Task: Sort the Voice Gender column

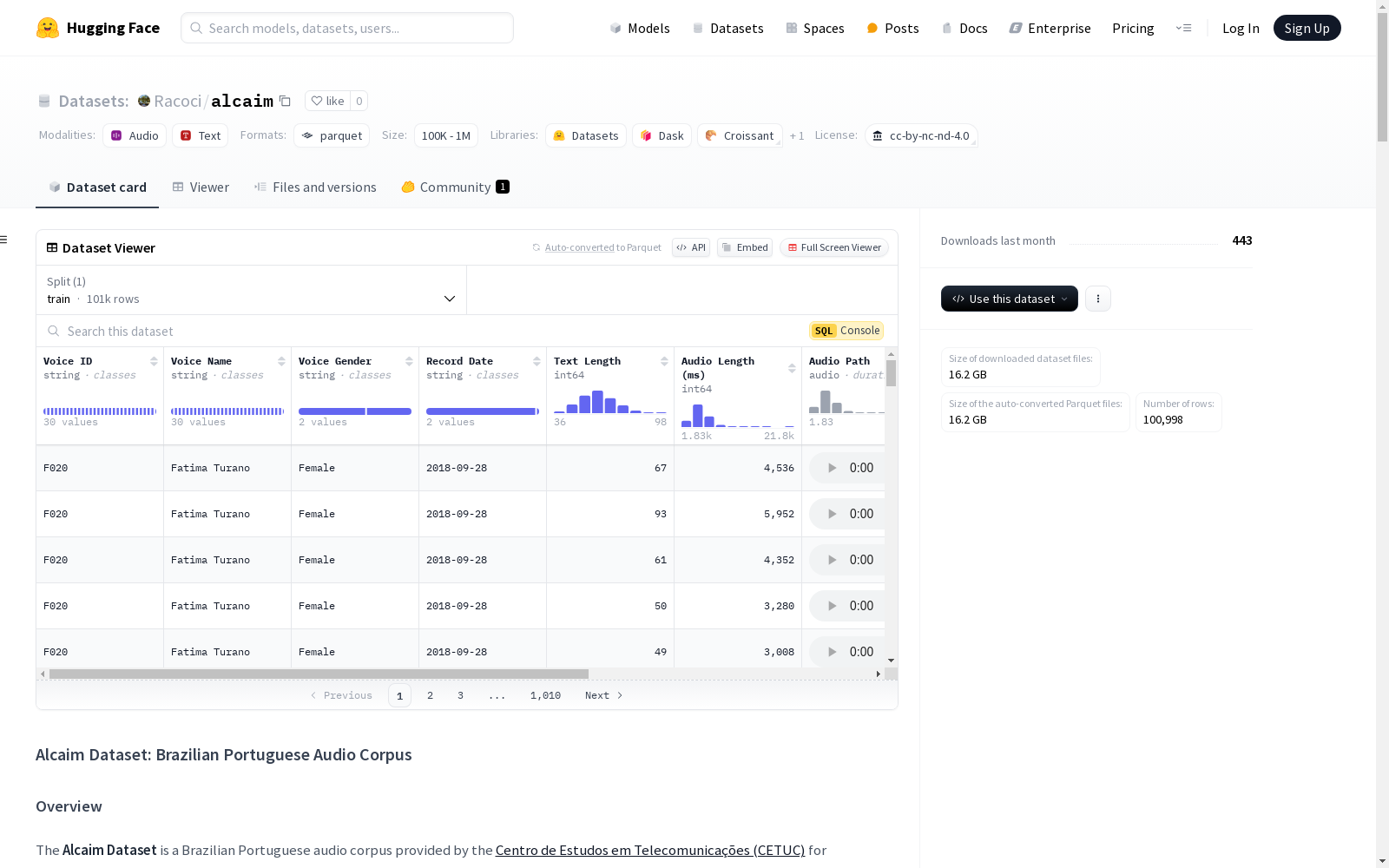Action: tap(409, 361)
